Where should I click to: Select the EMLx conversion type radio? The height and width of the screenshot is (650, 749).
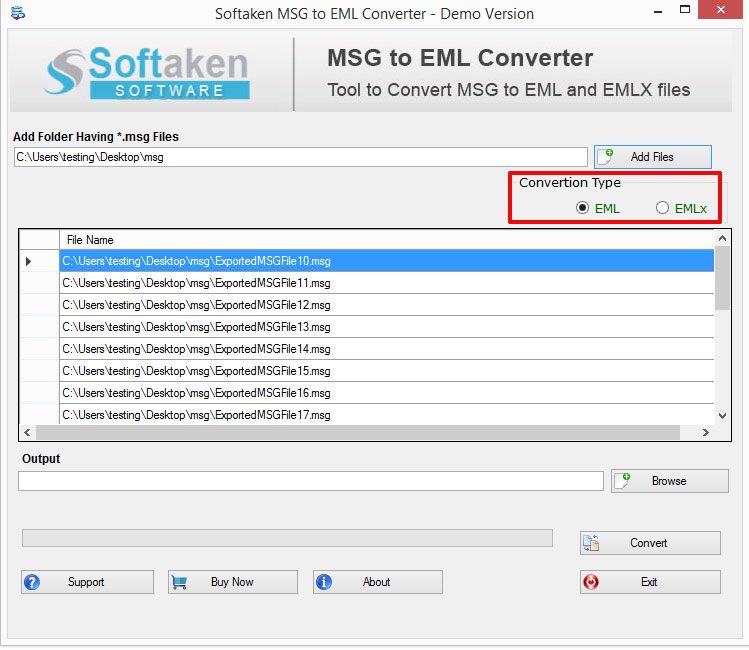coord(662,208)
